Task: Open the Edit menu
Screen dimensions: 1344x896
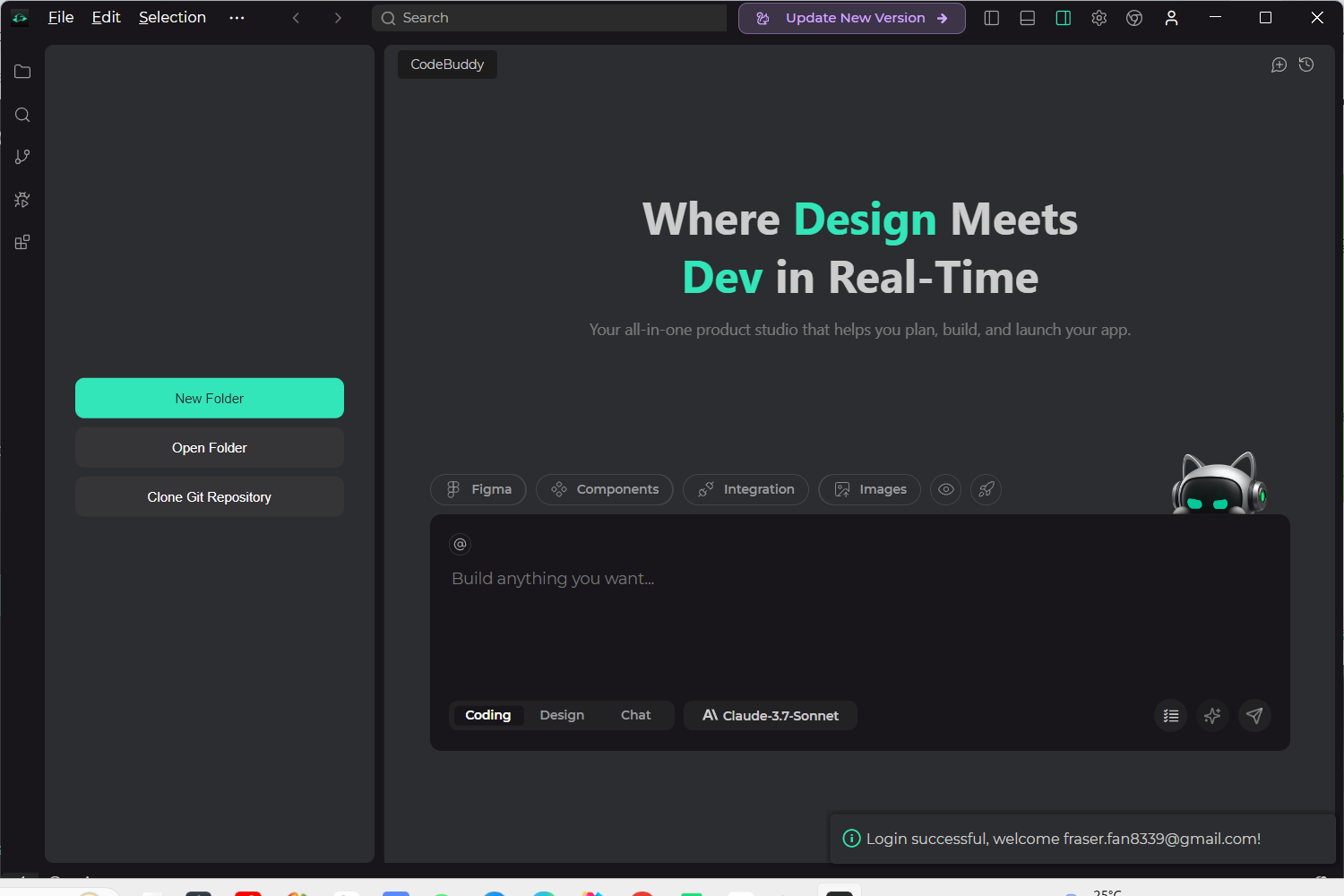Action: click(x=106, y=18)
